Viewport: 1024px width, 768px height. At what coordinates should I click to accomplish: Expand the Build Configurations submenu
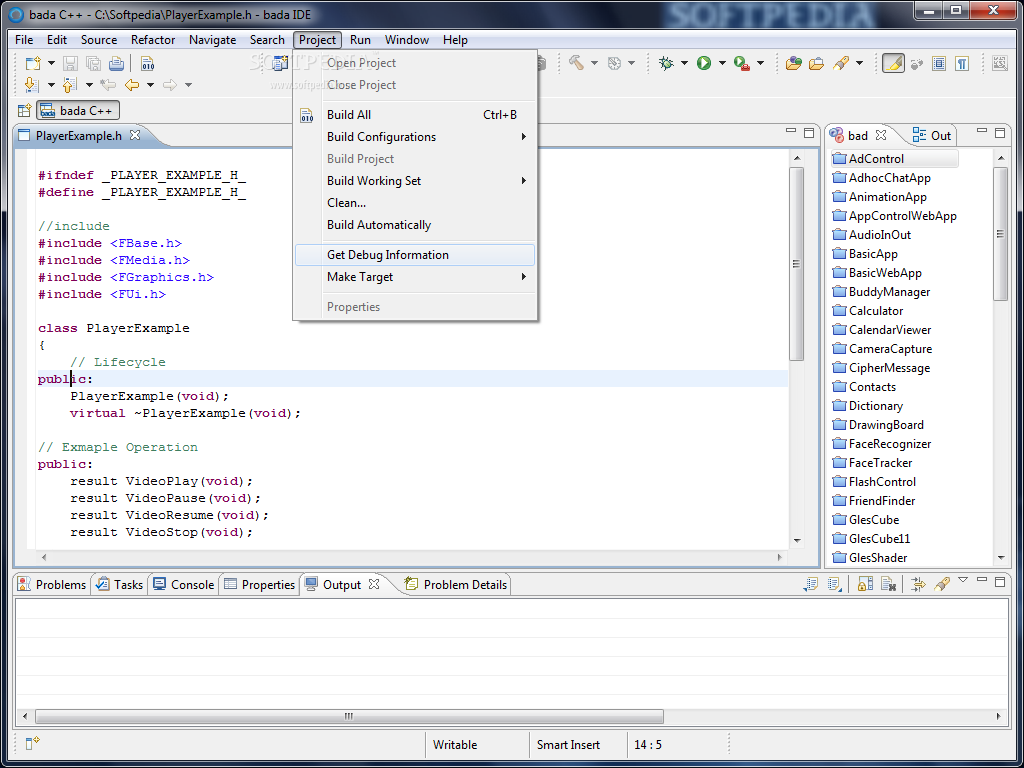(x=415, y=136)
